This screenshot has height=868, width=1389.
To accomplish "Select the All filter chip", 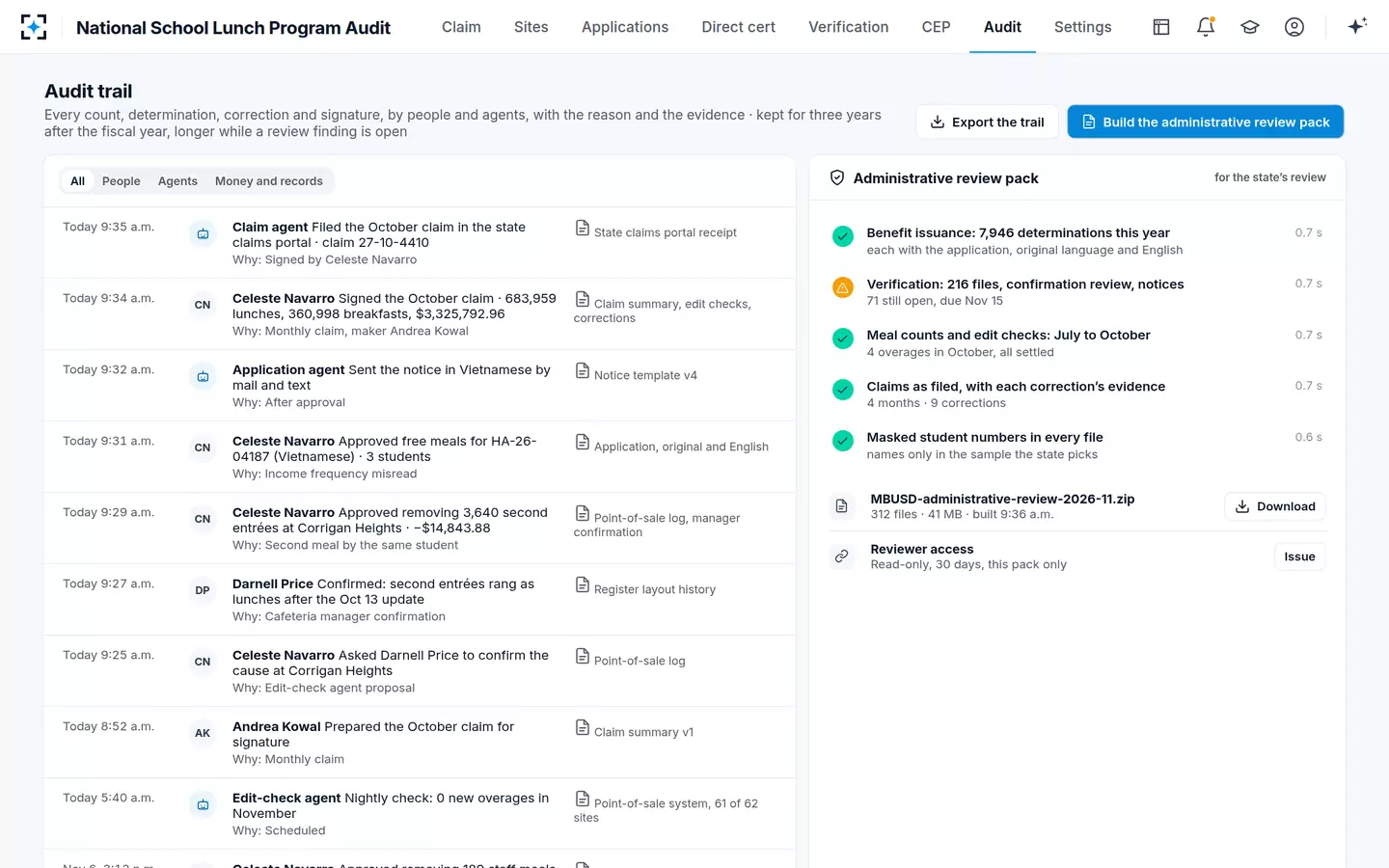I will pyautogui.click(x=78, y=181).
